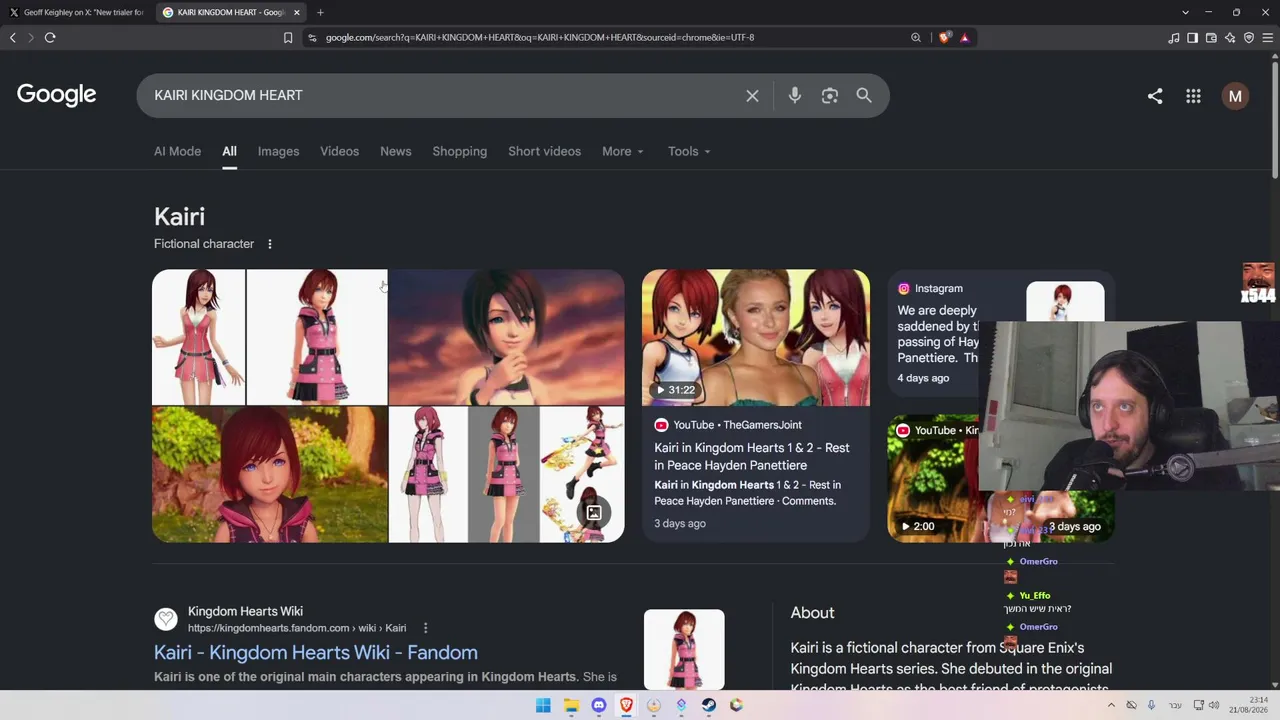Image resolution: width=1280 pixels, height=720 pixels.
Task: Play the 31:22 TheGamersJoint video thumbnail
Action: click(x=756, y=337)
